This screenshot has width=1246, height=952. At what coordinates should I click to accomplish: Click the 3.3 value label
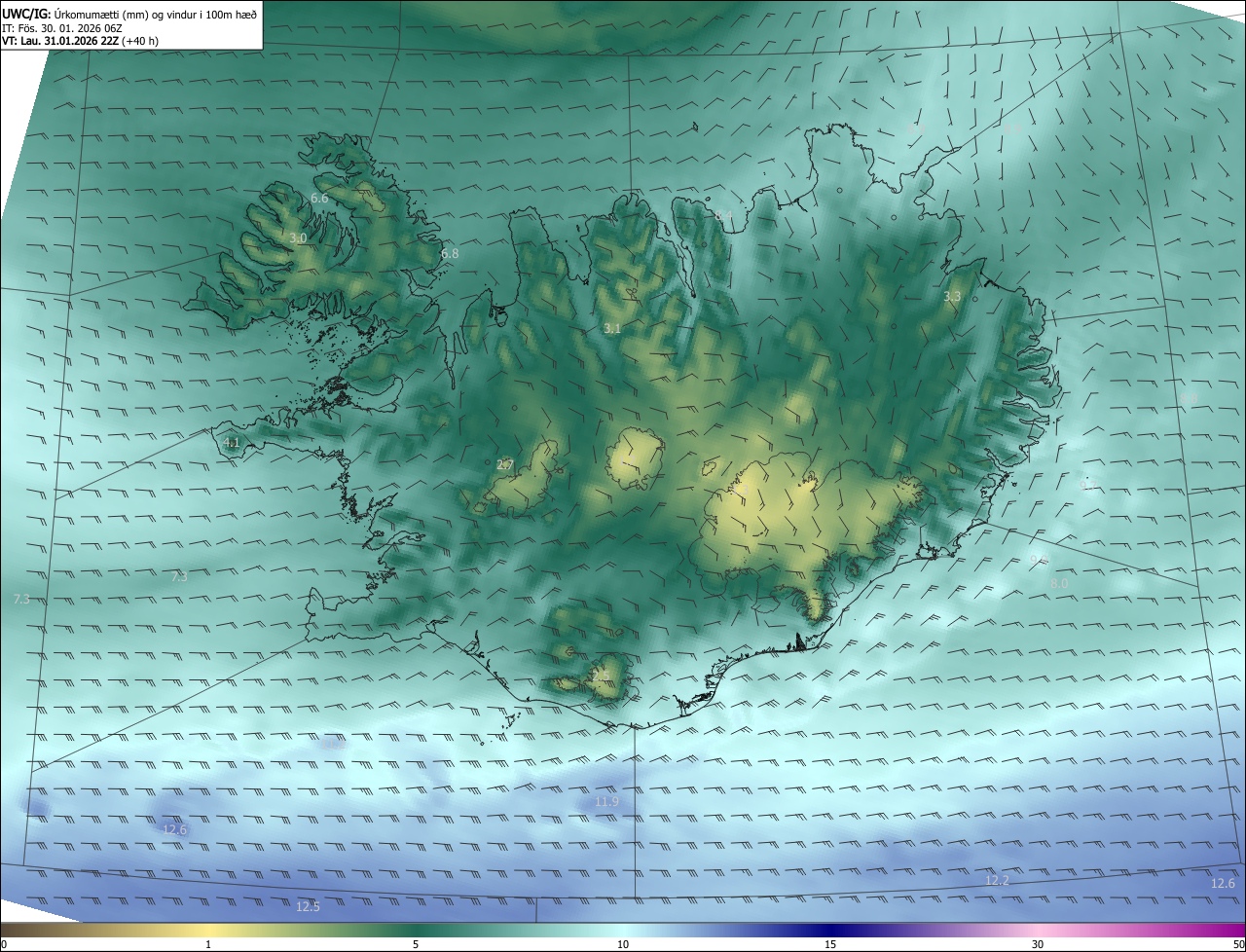click(x=952, y=297)
